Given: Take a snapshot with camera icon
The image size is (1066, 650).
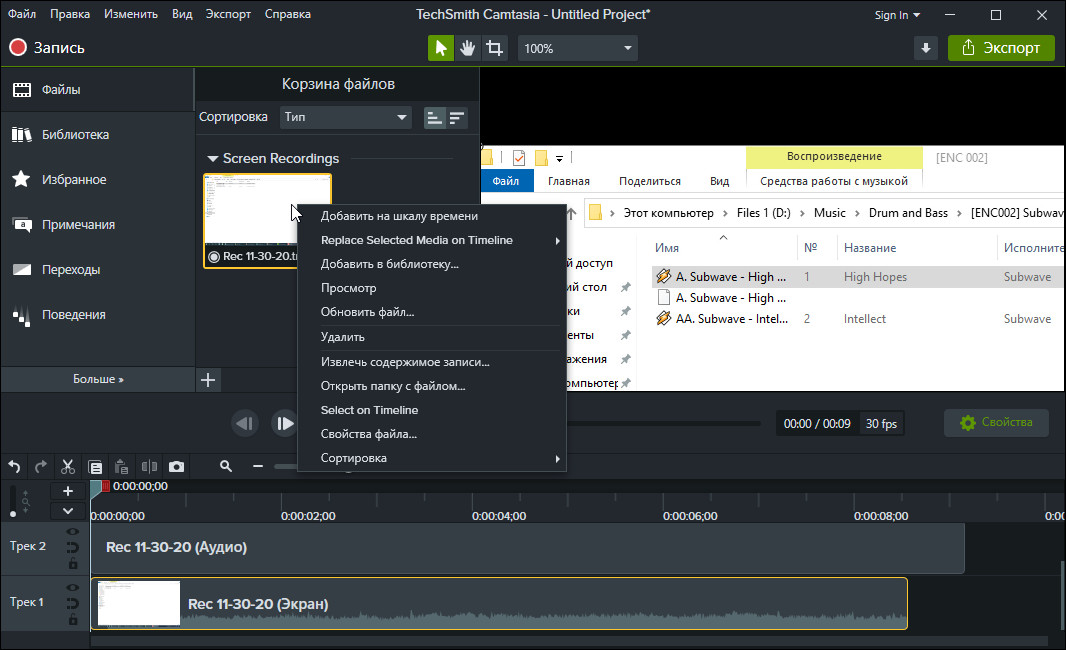Looking at the screenshot, I should coord(176,466).
